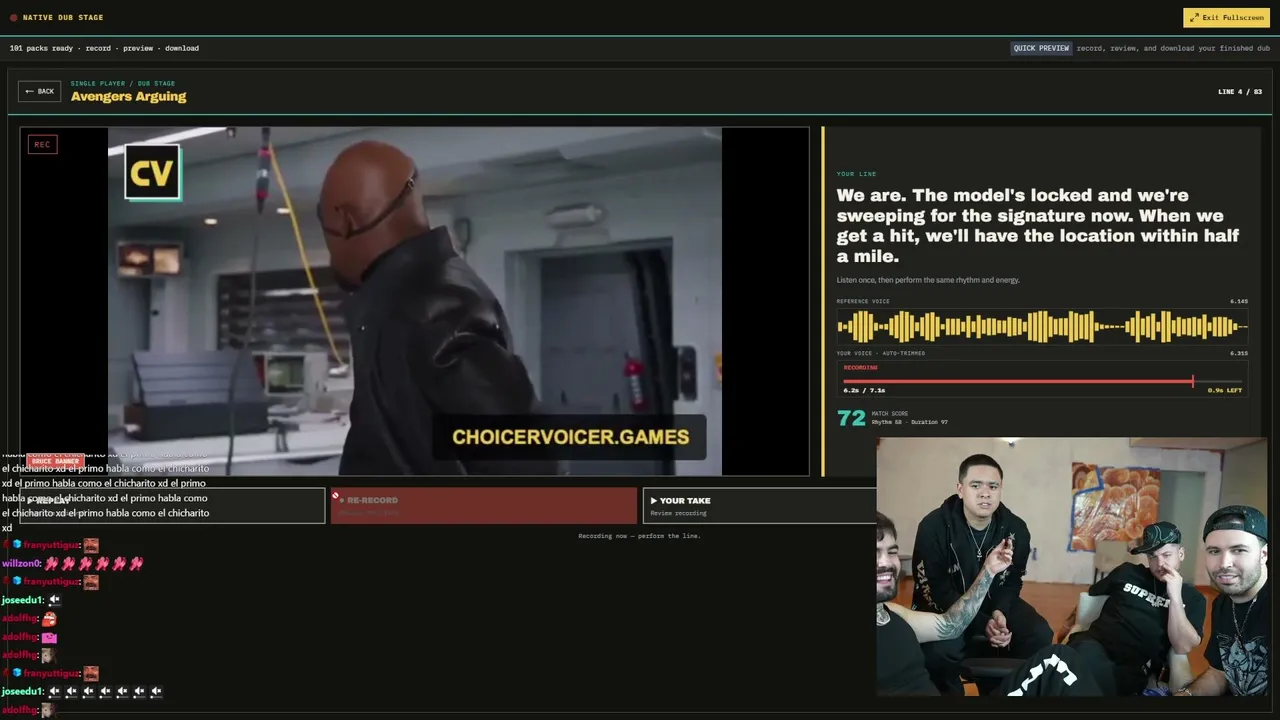Click the Exit Fullscreen button

(x=1226, y=17)
